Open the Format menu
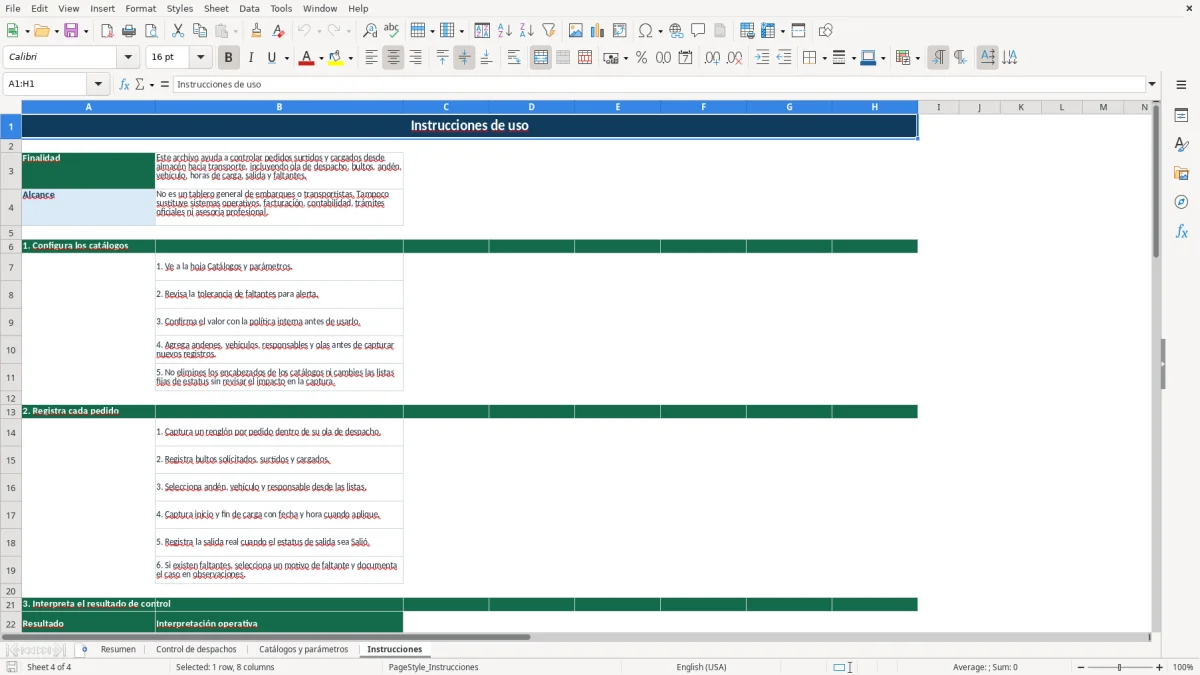 [141, 8]
